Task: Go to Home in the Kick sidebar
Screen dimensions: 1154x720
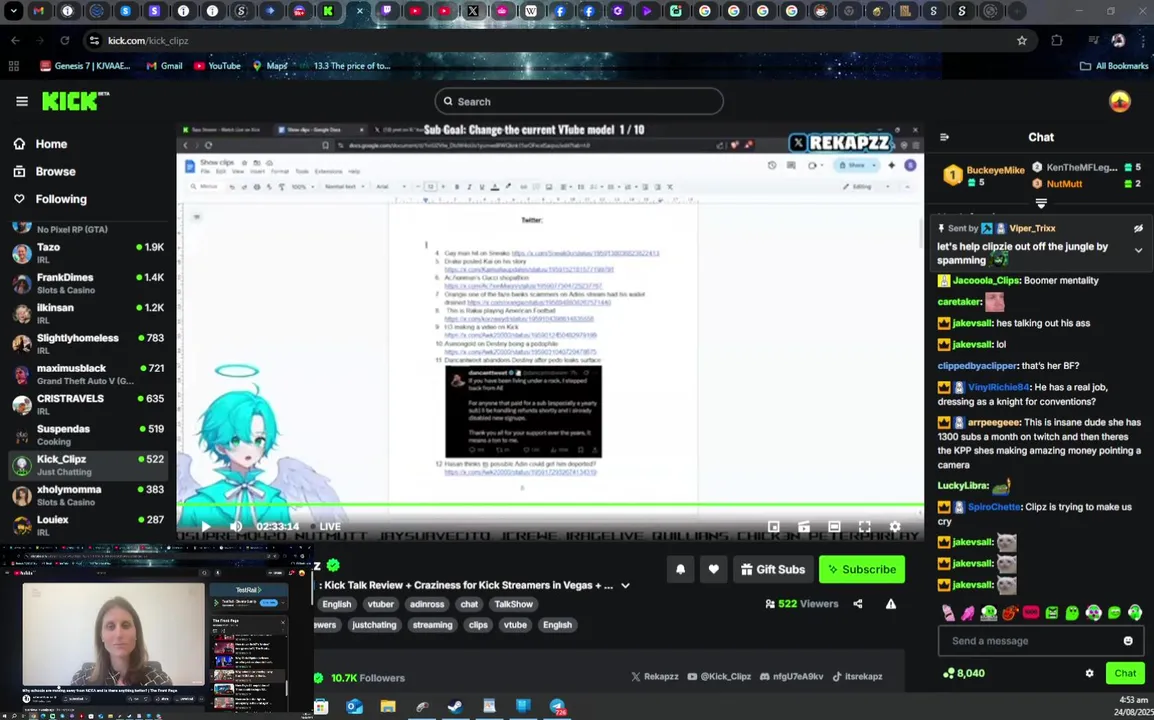Action: point(51,144)
